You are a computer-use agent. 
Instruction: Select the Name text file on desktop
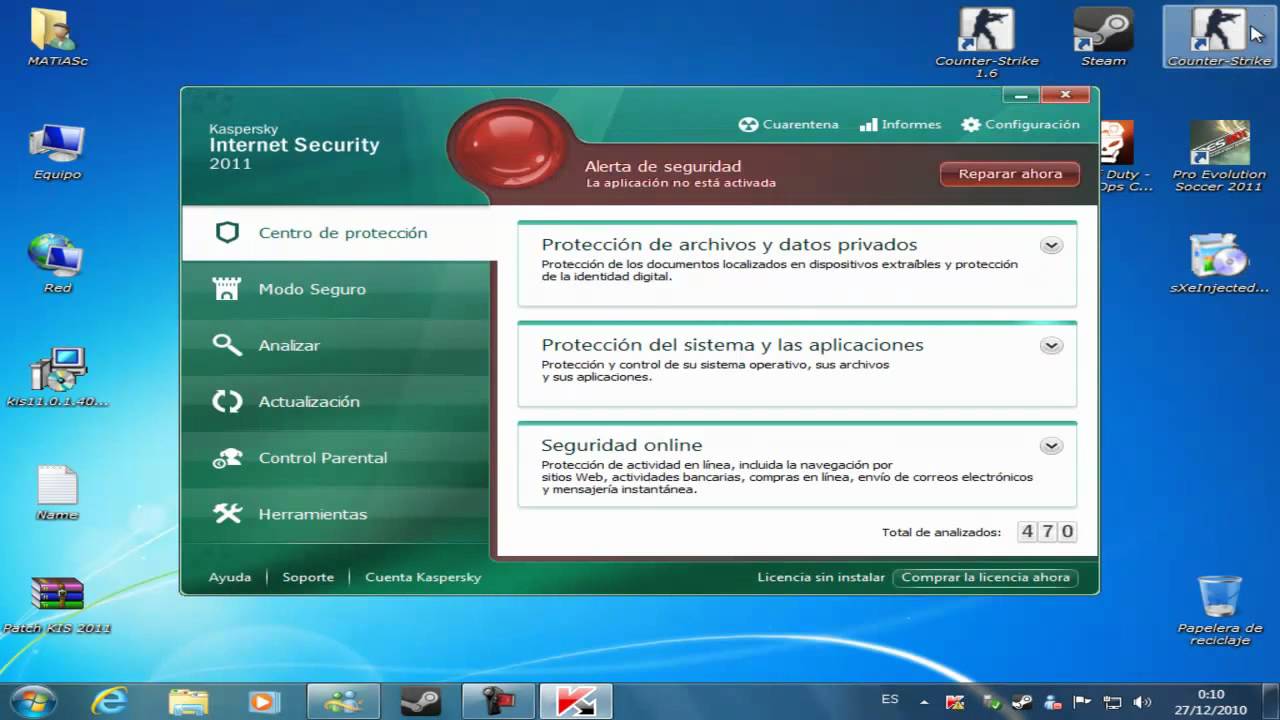click(57, 493)
